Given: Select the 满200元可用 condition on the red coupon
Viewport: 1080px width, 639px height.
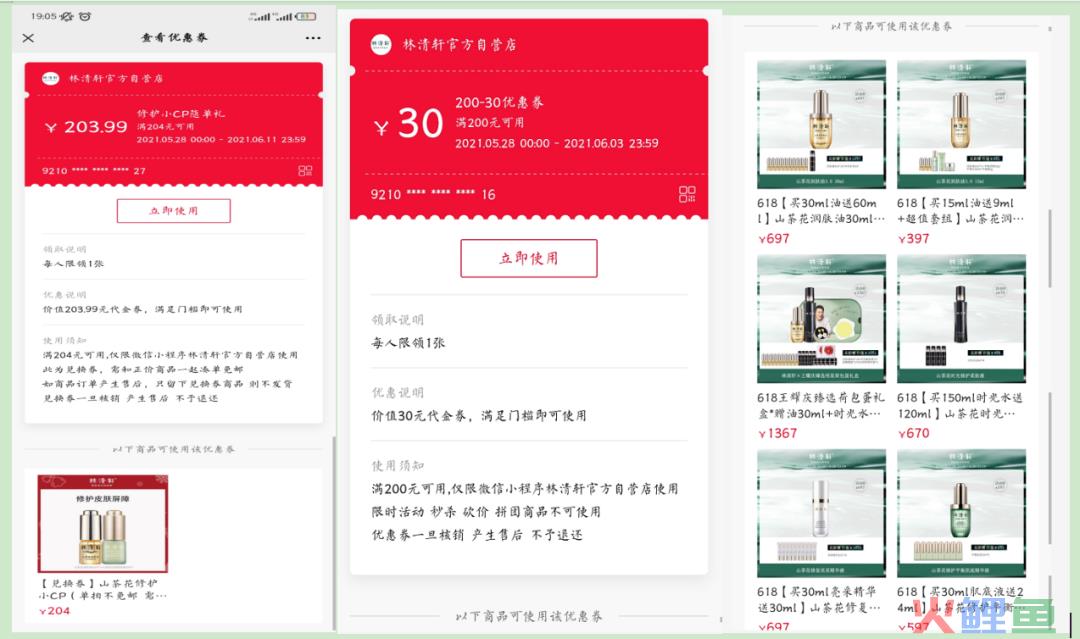Looking at the screenshot, I should coord(490,123).
